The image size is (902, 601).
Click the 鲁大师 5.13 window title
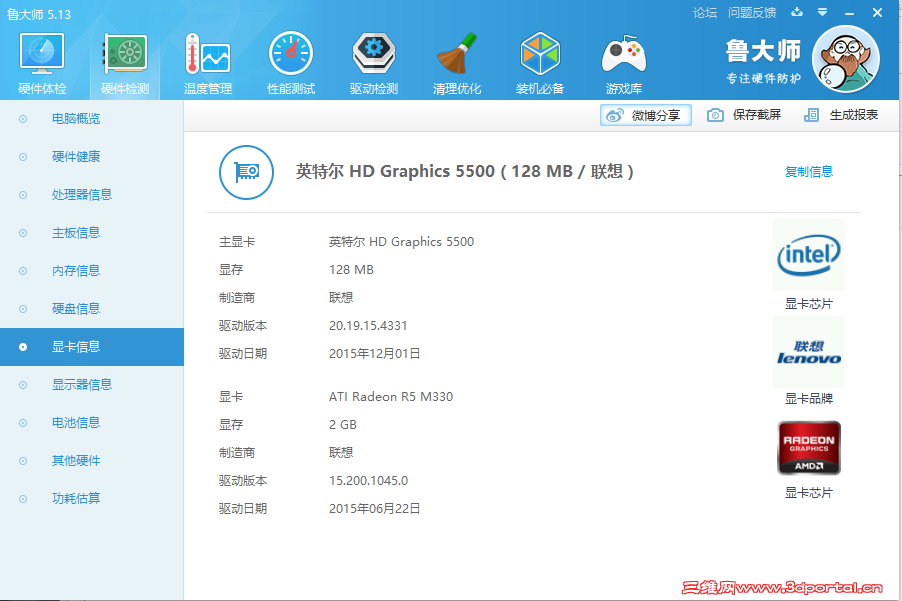coord(39,14)
